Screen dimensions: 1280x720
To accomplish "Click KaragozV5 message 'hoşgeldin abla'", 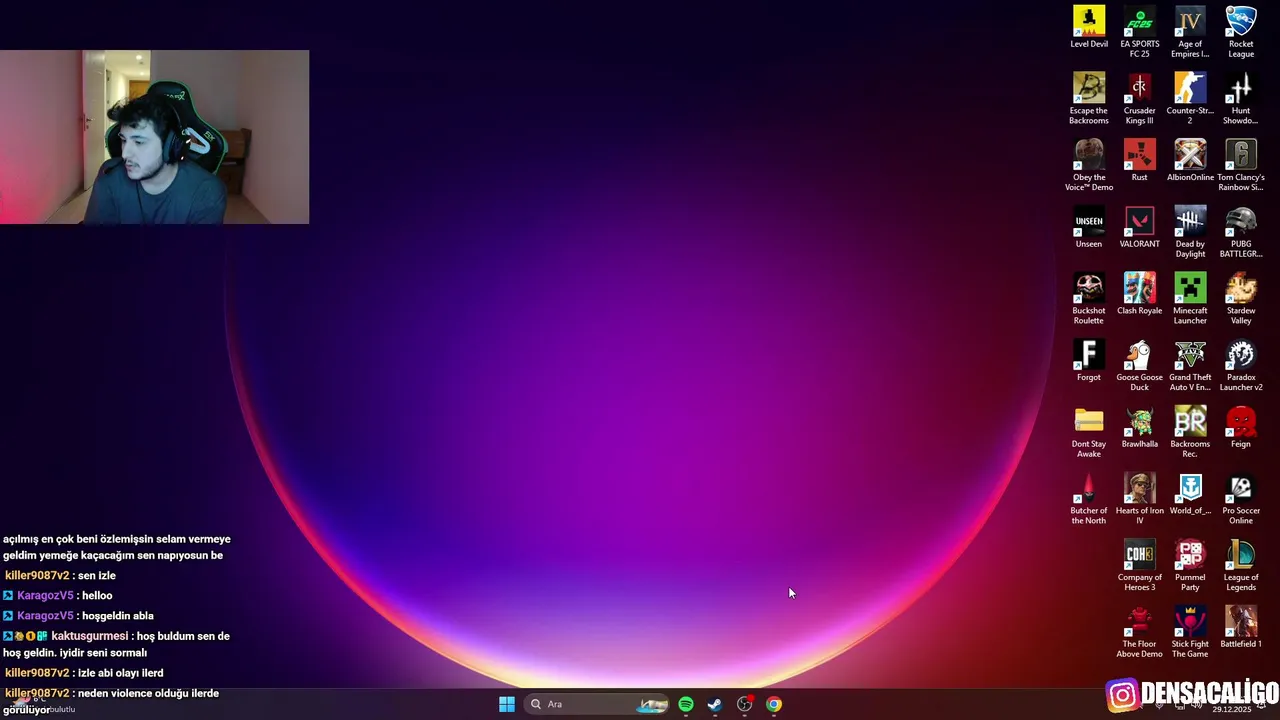I will pos(117,616).
